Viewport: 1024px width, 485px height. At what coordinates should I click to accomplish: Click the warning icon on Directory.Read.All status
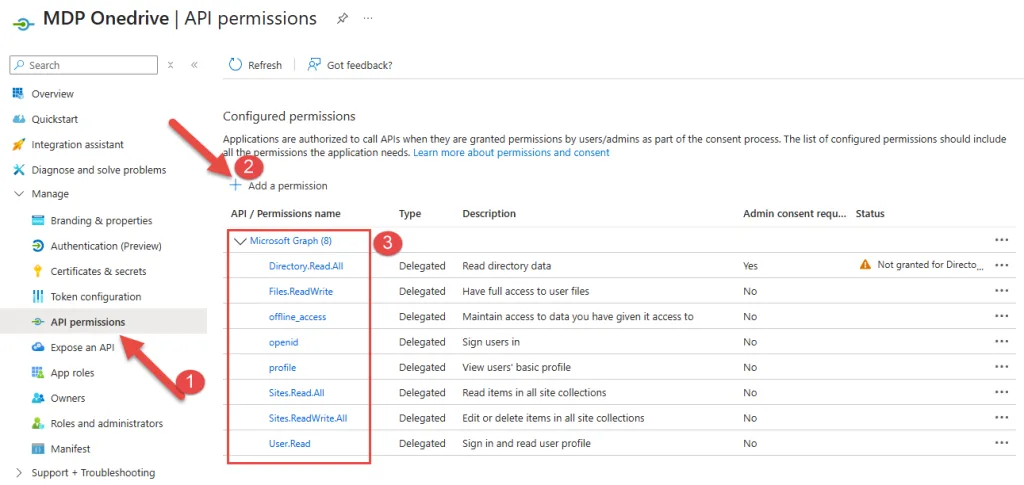[865, 265]
